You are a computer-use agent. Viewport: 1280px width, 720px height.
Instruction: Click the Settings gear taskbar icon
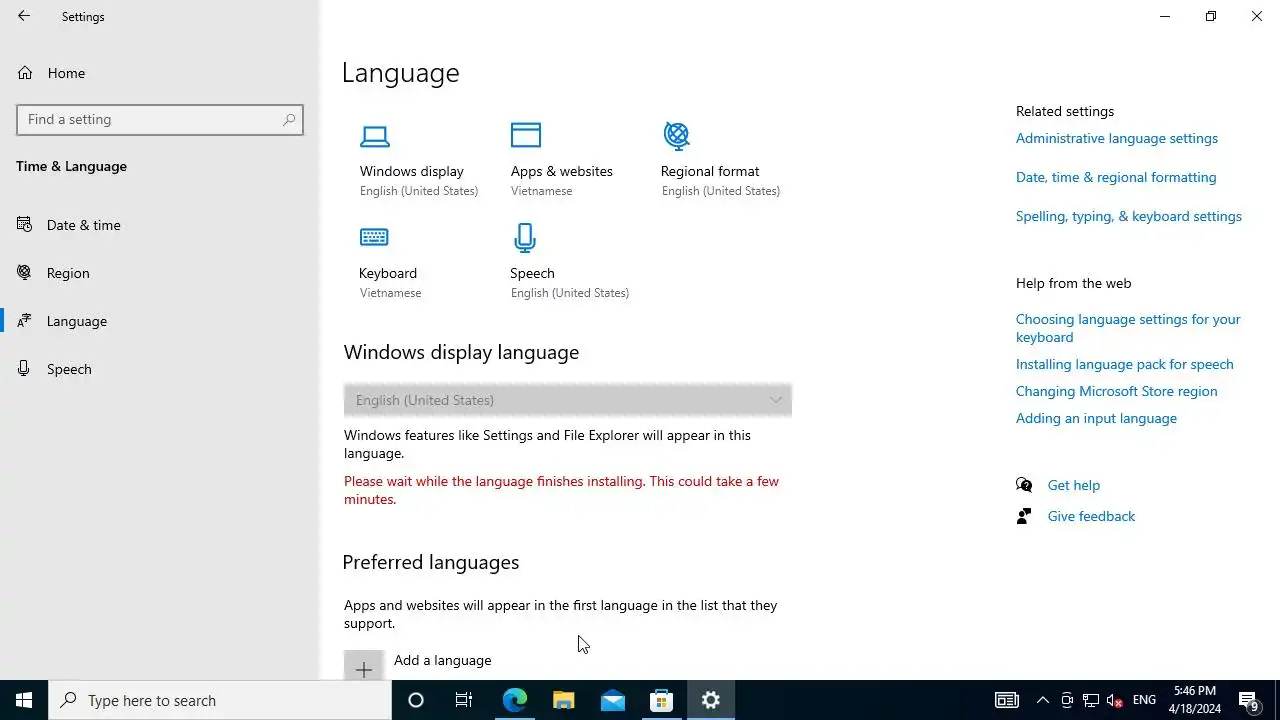pos(711,700)
